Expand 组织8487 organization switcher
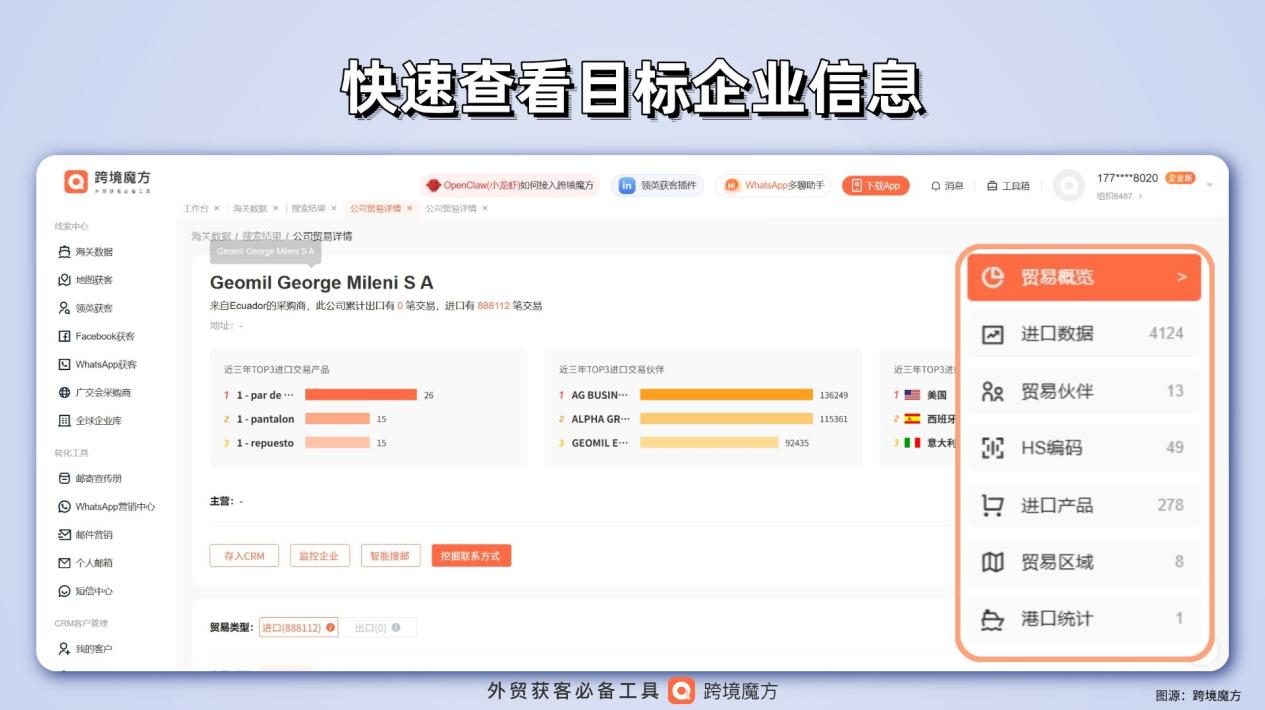The image size is (1265, 710). [1119, 196]
